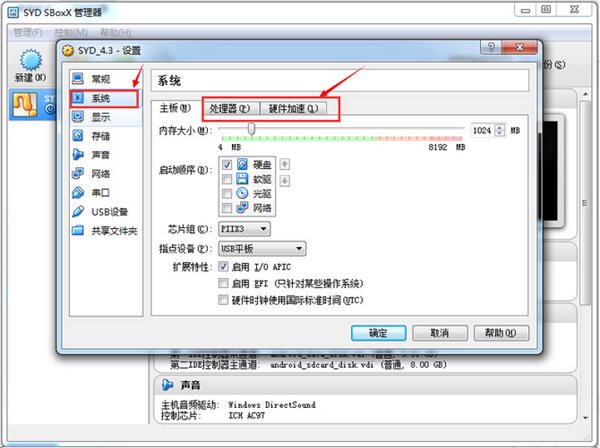This screenshot has width=600, height=448.
Task: Switch to the 硬件加速 tab
Action: tap(293, 109)
